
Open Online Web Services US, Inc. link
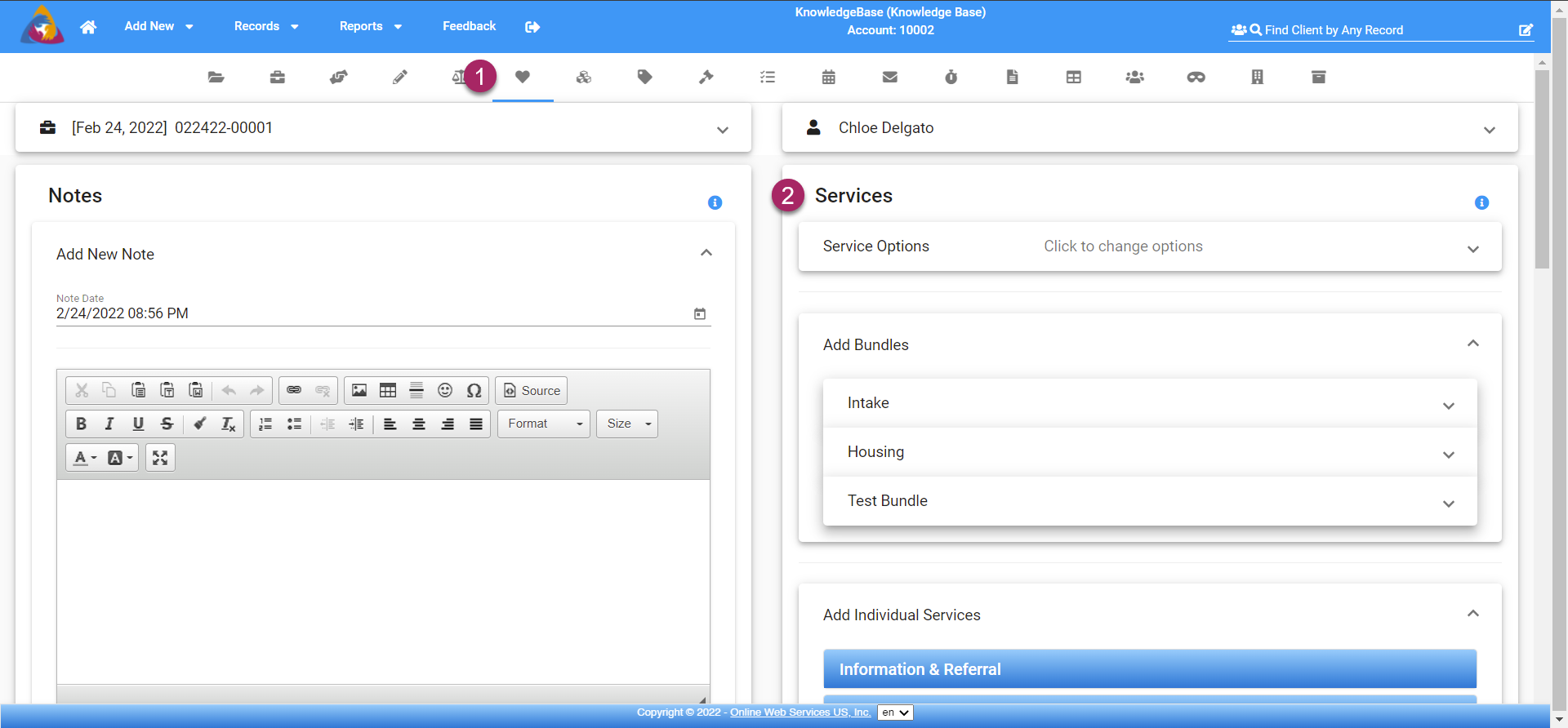[x=800, y=712]
